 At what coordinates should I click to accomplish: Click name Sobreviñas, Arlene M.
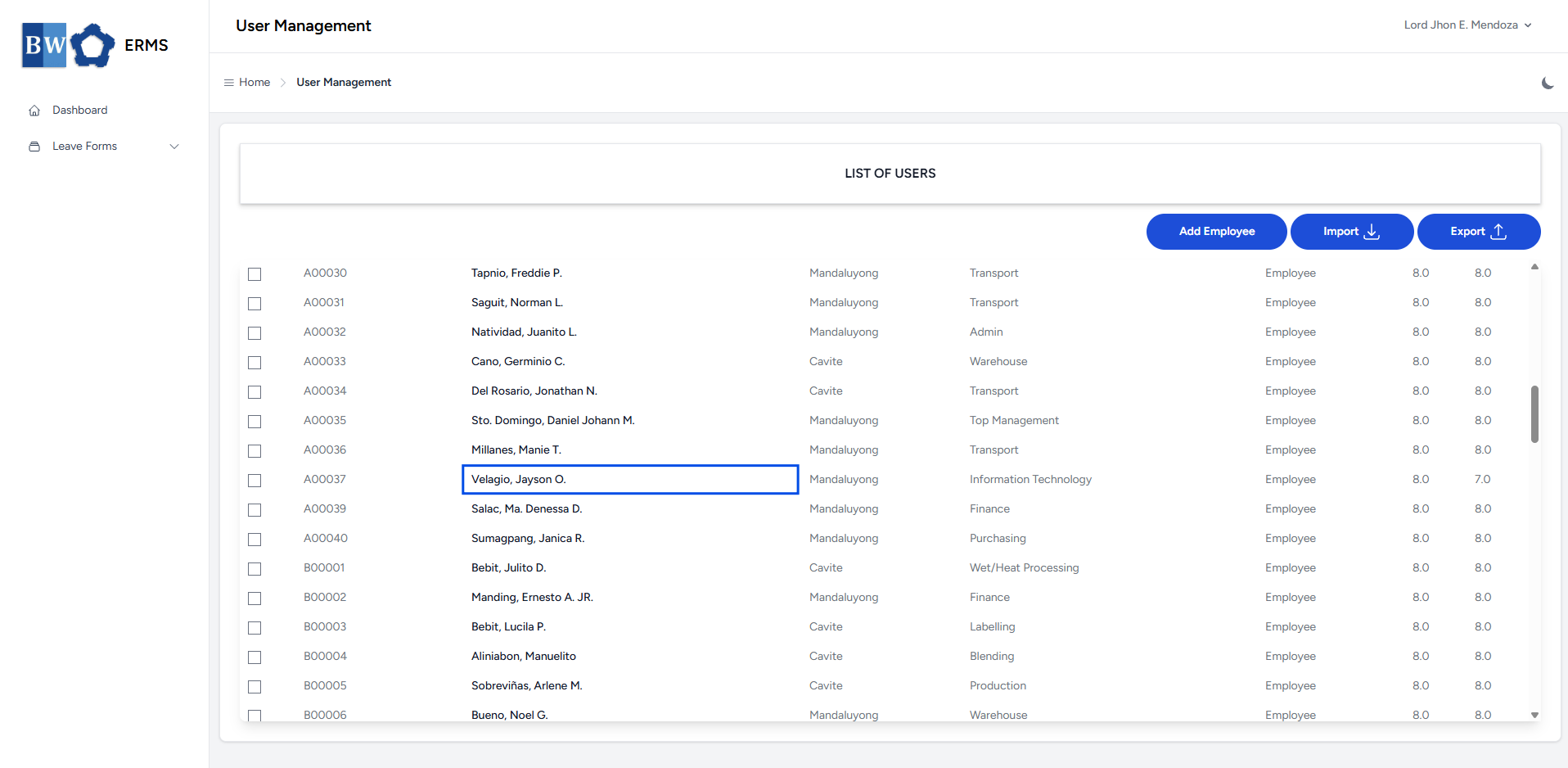pos(527,686)
